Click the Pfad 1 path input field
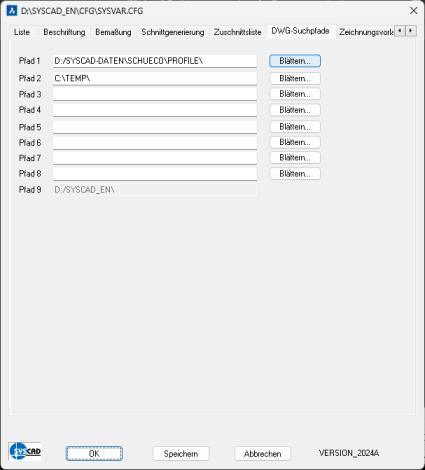Image resolution: width=425 pixels, height=470 pixels. (x=155, y=61)
